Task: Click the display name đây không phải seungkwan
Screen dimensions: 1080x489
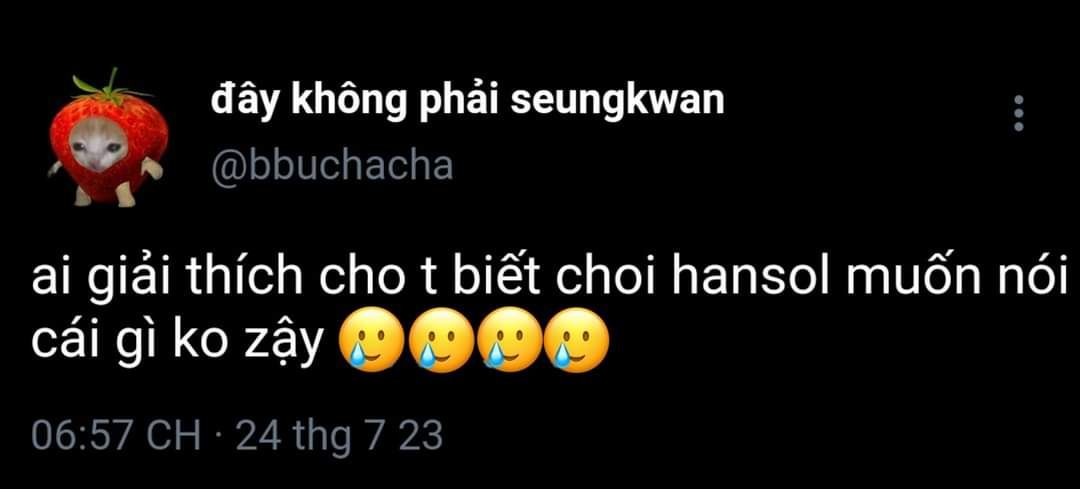Action: click(467, 103)
